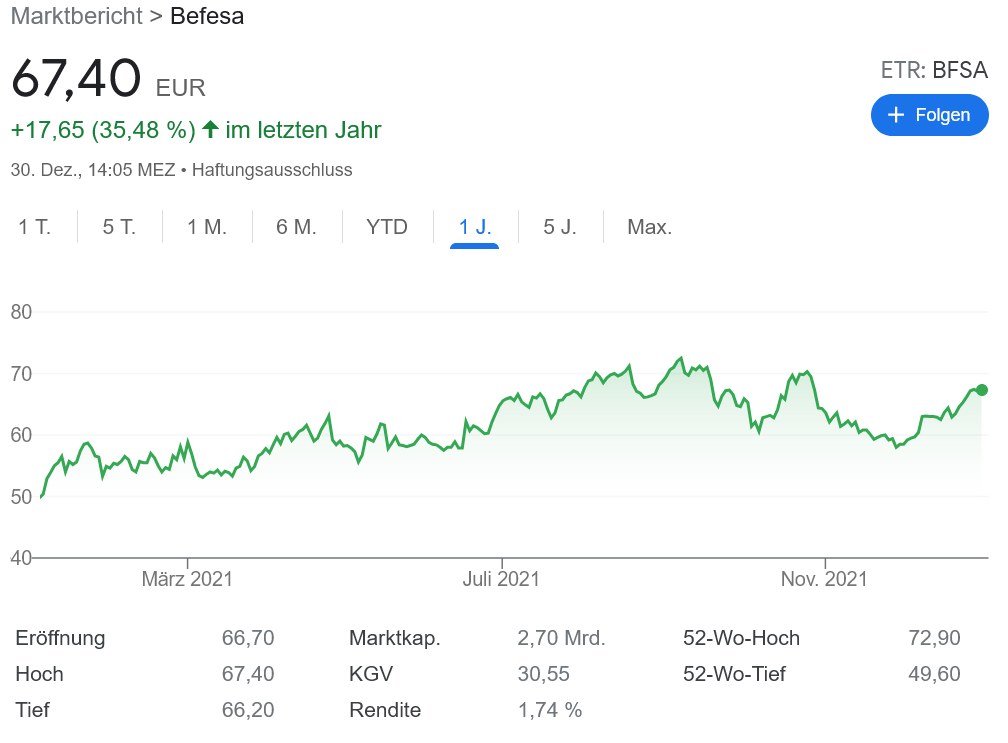The image size is (1008, 743).
Task: Select the Befesa breadcrumb entry
Action: coord(207,17)
